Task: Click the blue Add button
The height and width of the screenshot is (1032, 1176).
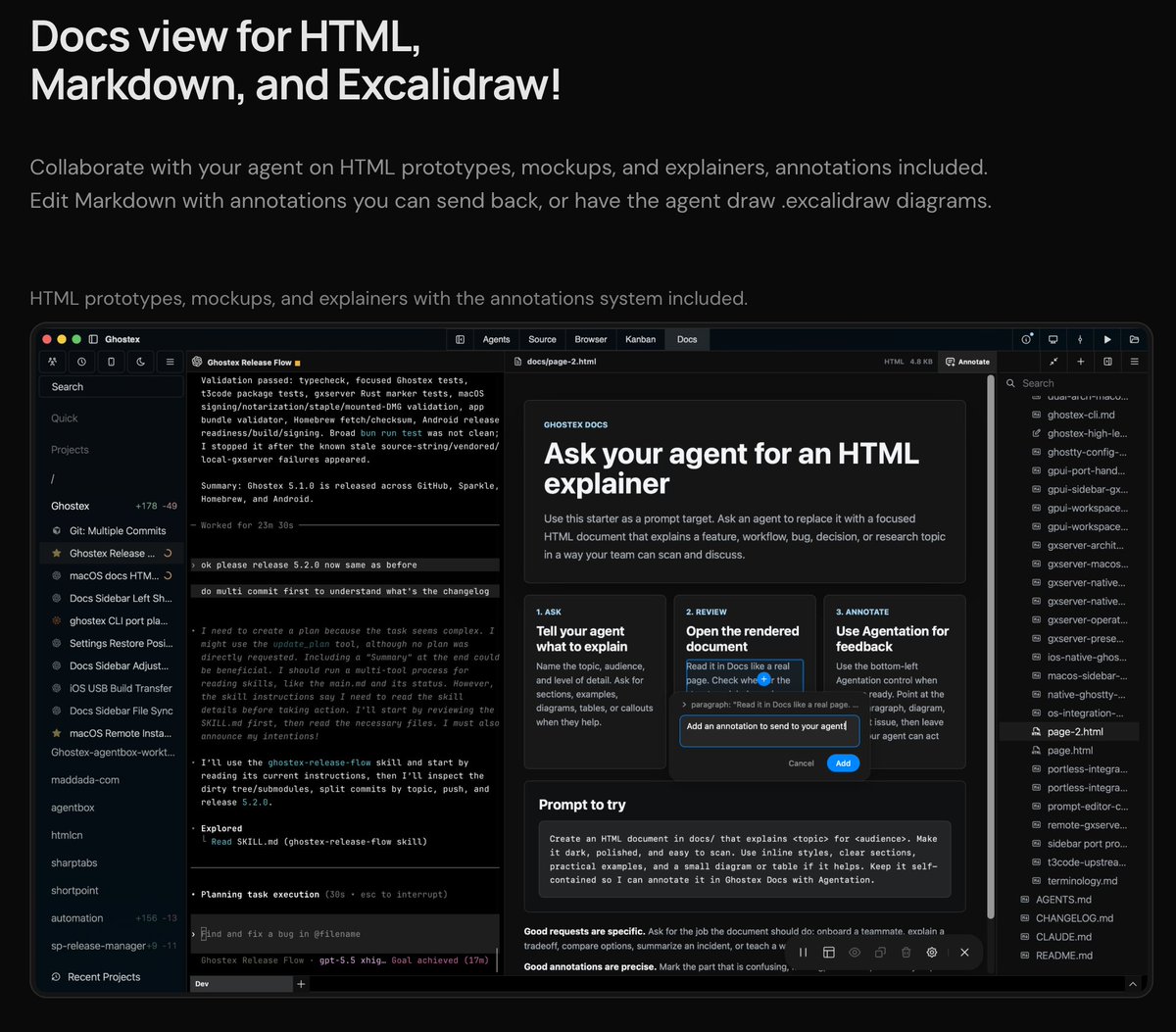Action: 843,763
